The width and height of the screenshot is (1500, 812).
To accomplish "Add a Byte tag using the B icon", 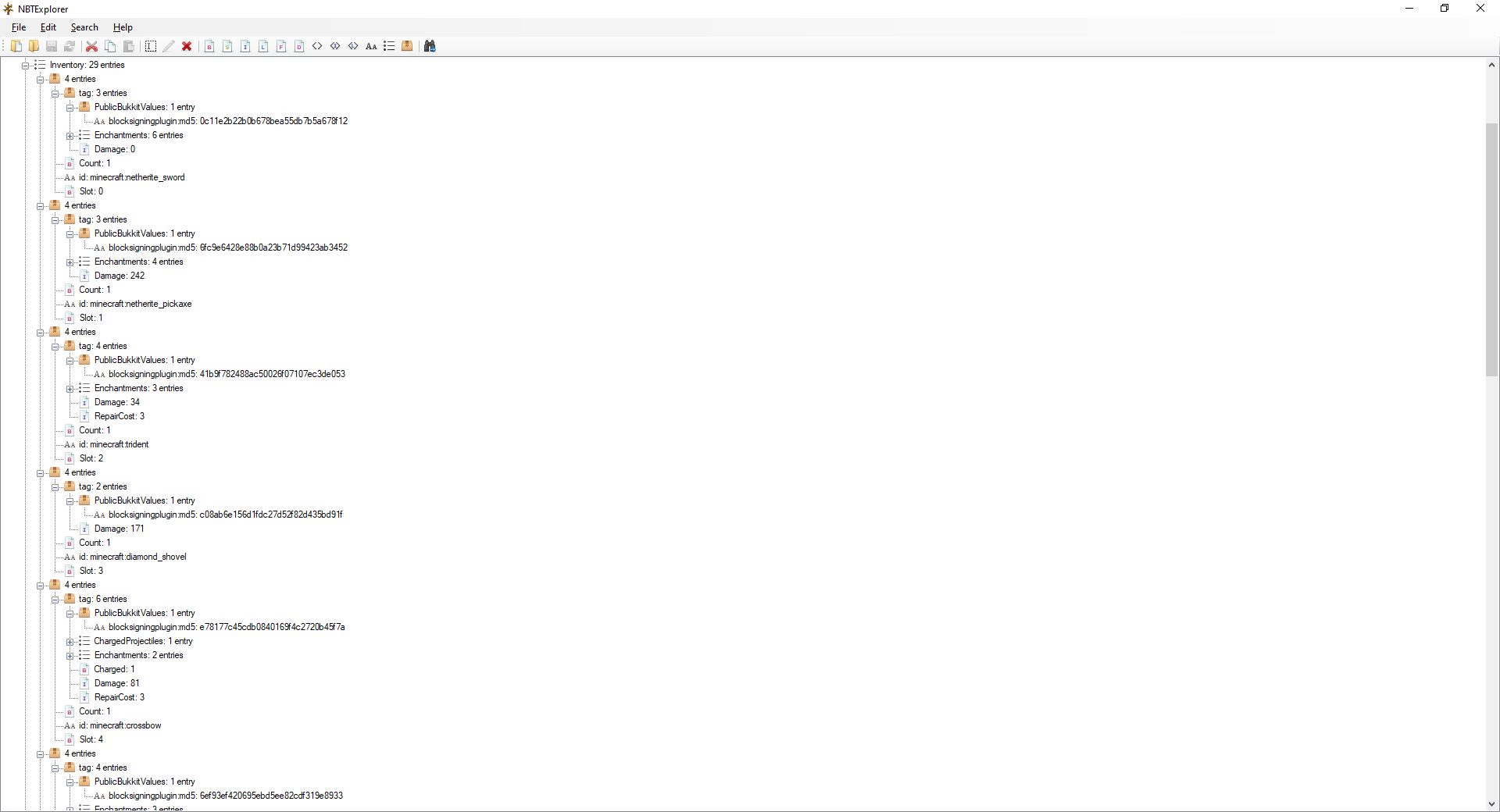I will (209, 46).
